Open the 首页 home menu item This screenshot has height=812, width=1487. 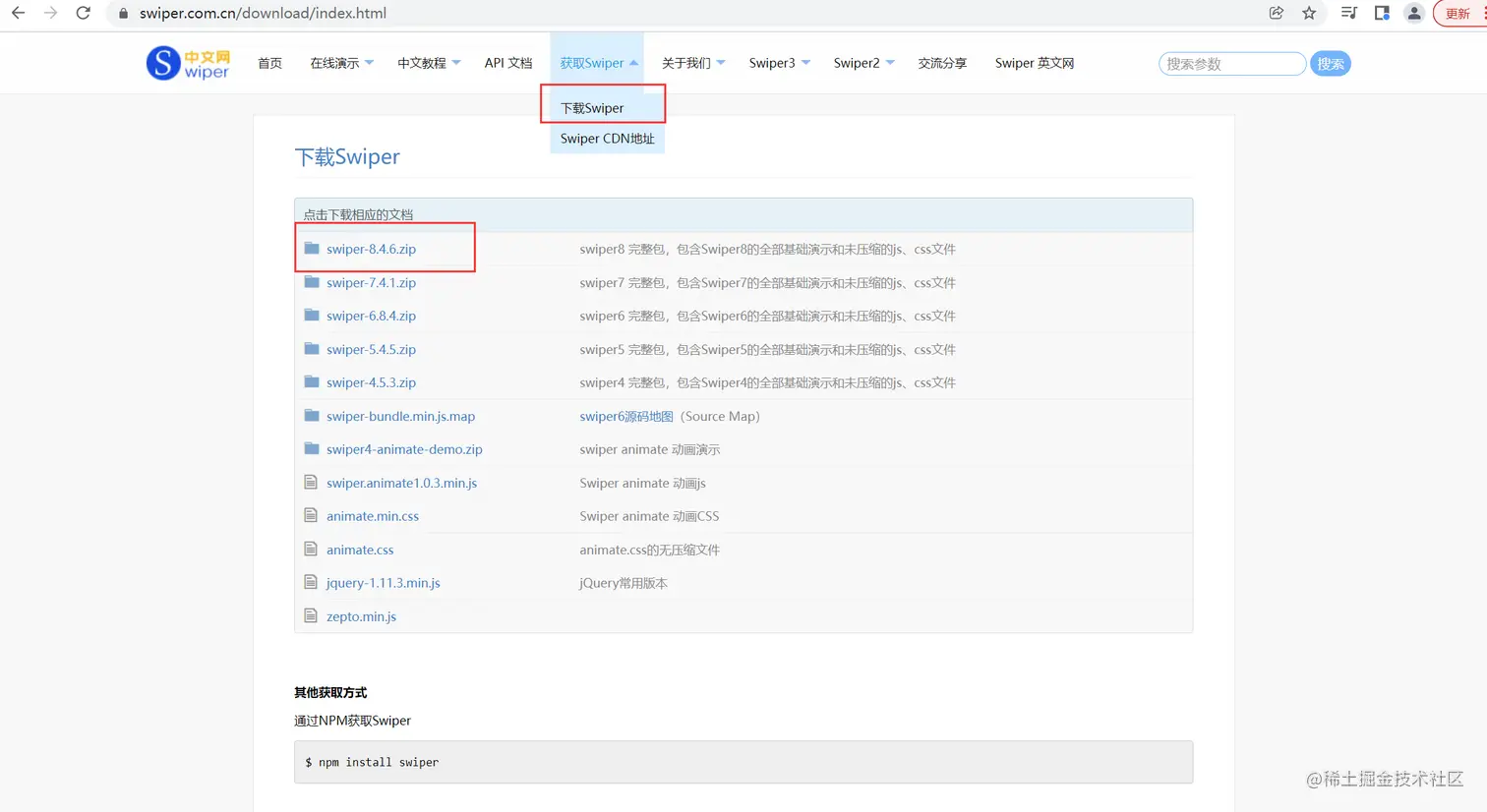pos(269,63)
